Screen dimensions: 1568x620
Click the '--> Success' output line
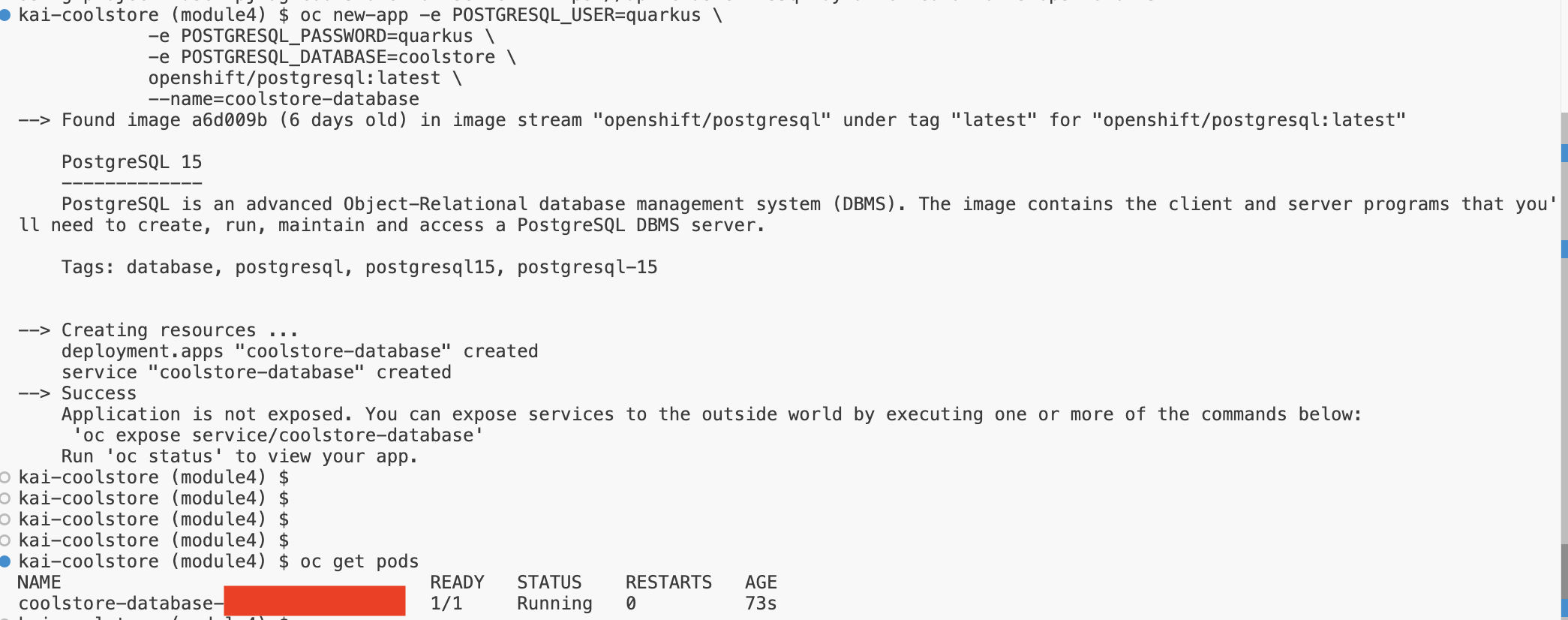point(77,393)
